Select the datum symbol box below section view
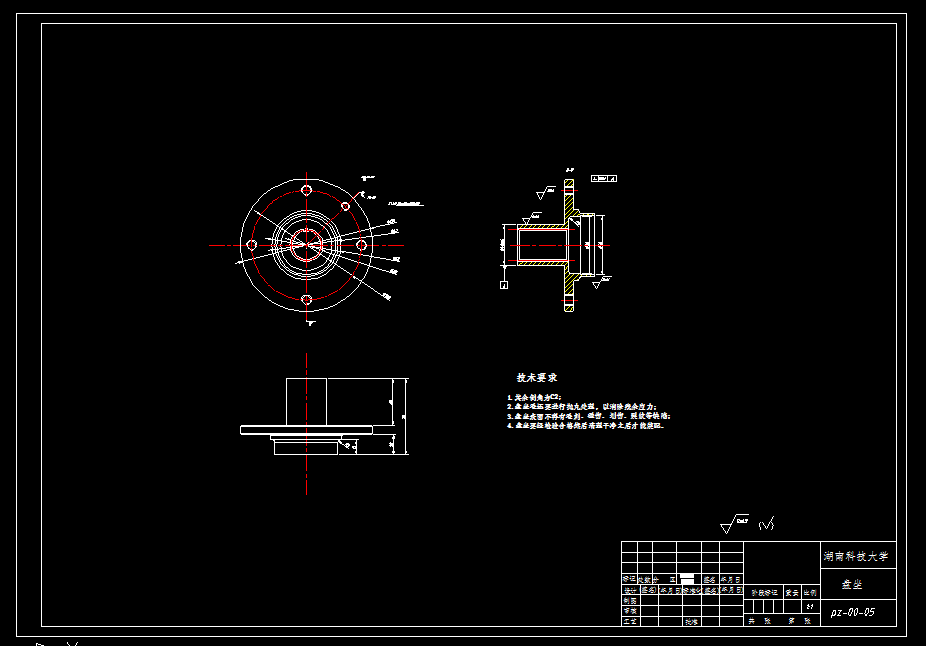Viewport: 926px width, 646px height. click(504, 285)
